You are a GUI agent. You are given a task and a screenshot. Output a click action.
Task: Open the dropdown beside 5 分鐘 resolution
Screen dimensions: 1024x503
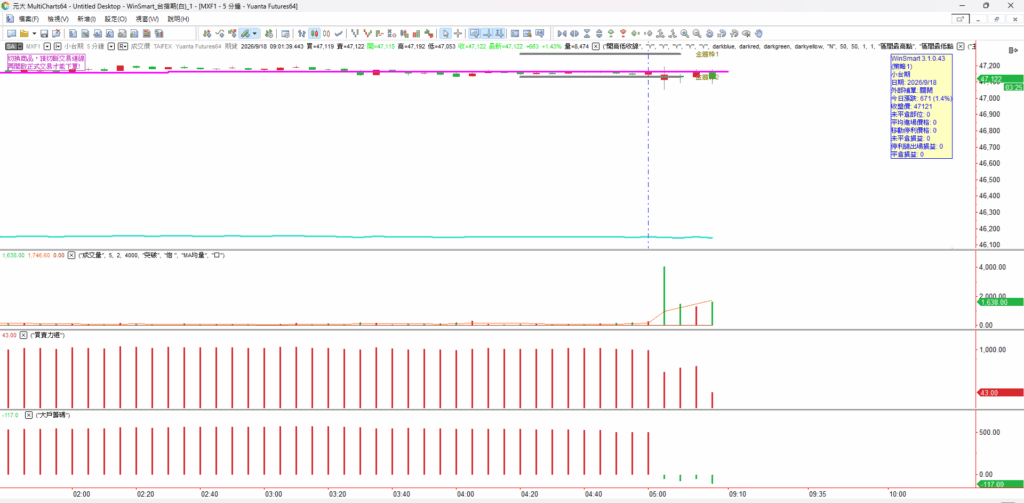click(x=111, y=46)
